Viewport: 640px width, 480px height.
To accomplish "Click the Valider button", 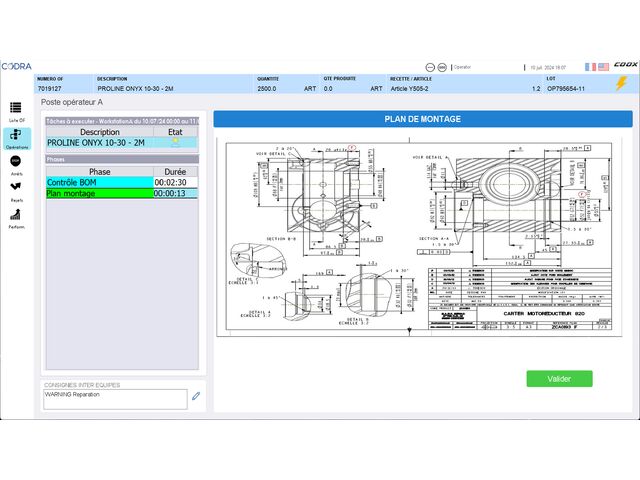I will click(x=559, y=379).
